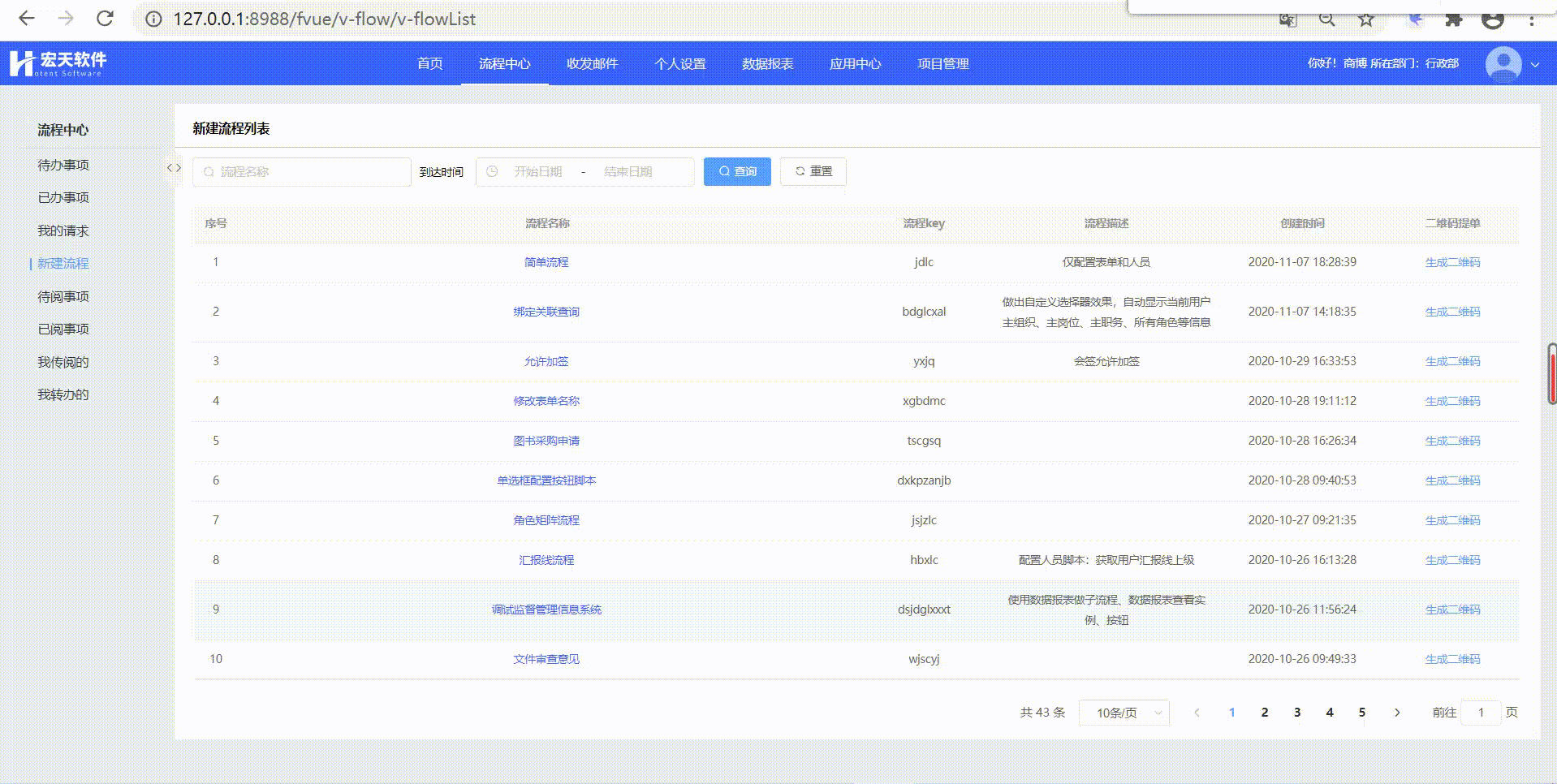Select 待办事项 in the sidebar
Image resolution: width=1557 pixels, height=784 pixels.
click(63, 165)
